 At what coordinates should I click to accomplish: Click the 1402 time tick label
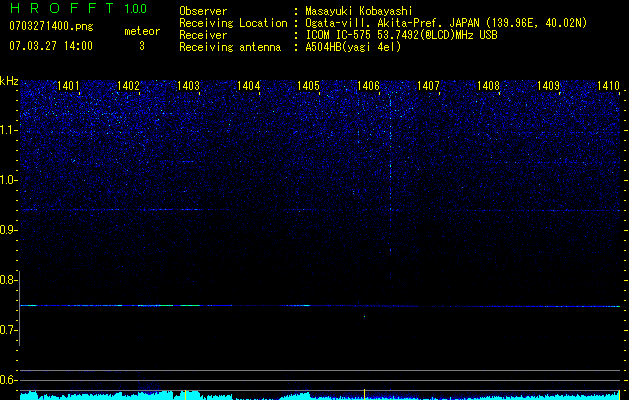[128, 86]
